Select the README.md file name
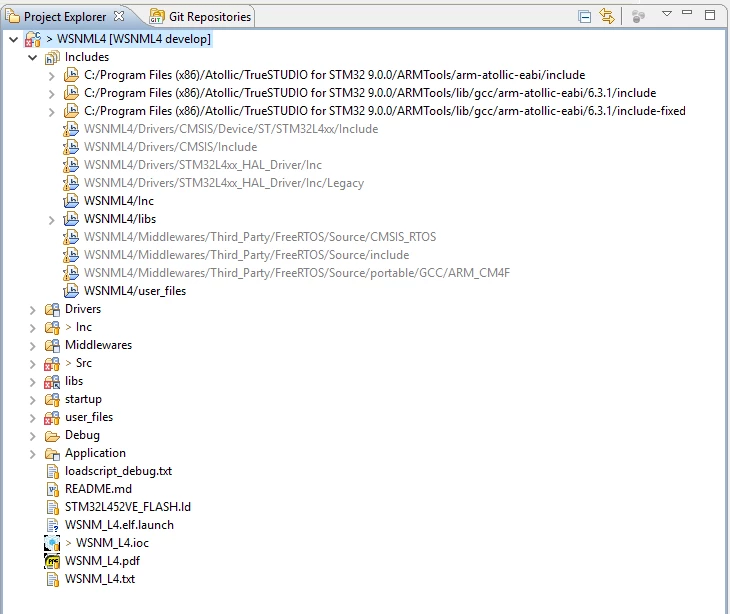The image size is (730, 614). pyautogui.click(x=98, y=489)
